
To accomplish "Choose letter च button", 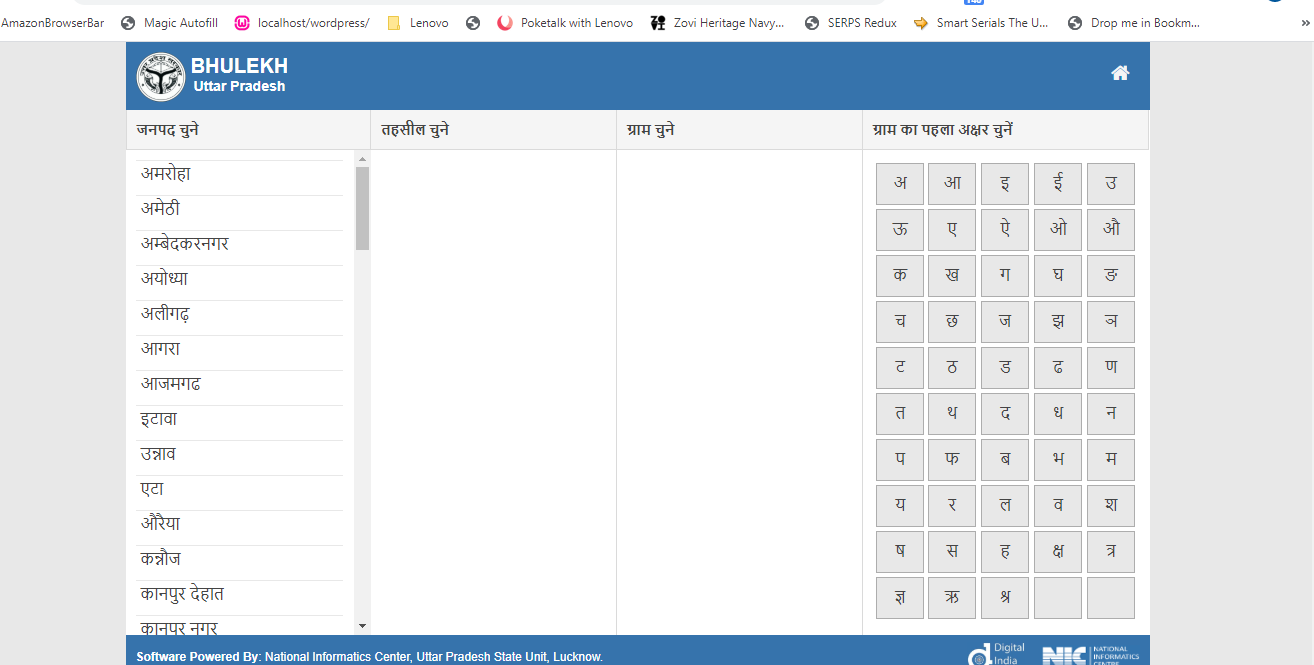I will pos(900,322).
